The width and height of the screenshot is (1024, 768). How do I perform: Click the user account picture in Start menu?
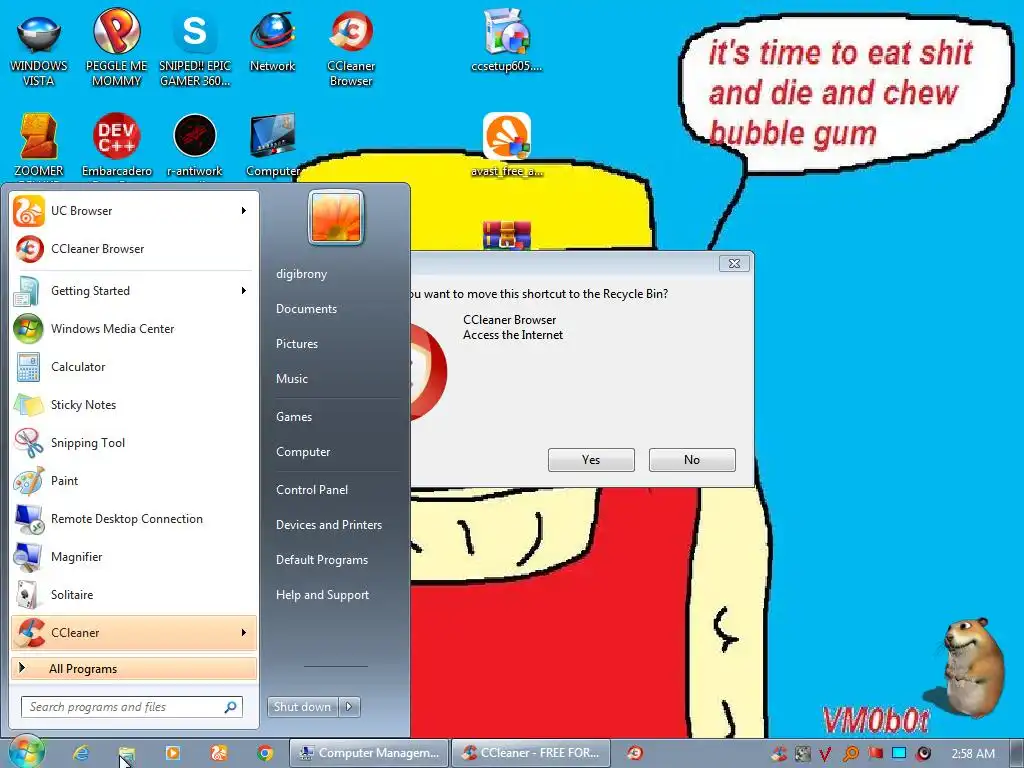pyautogui.click(x=336, y=217)
